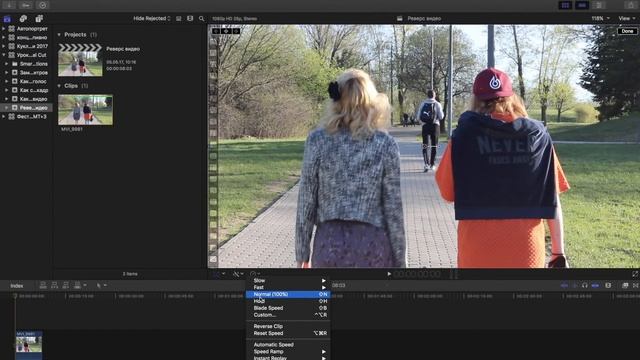
Task: Open the Index panel button
Action: 17,286
